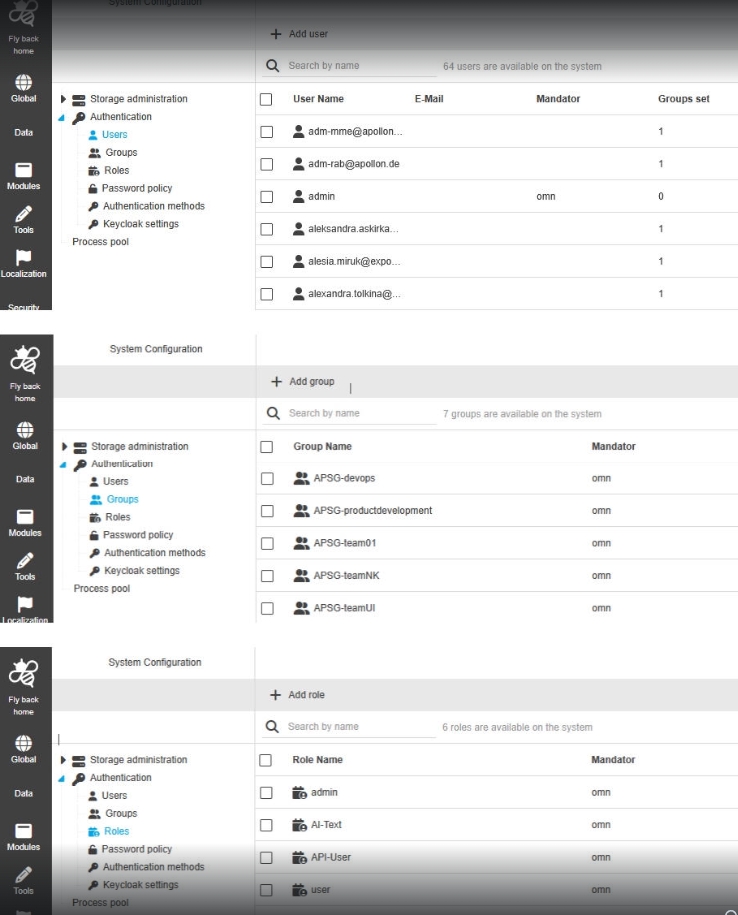This screenshot has height=915, width=738.
Task: Tick the checkbox for the admin user row
Action: (x=266, y=197)
